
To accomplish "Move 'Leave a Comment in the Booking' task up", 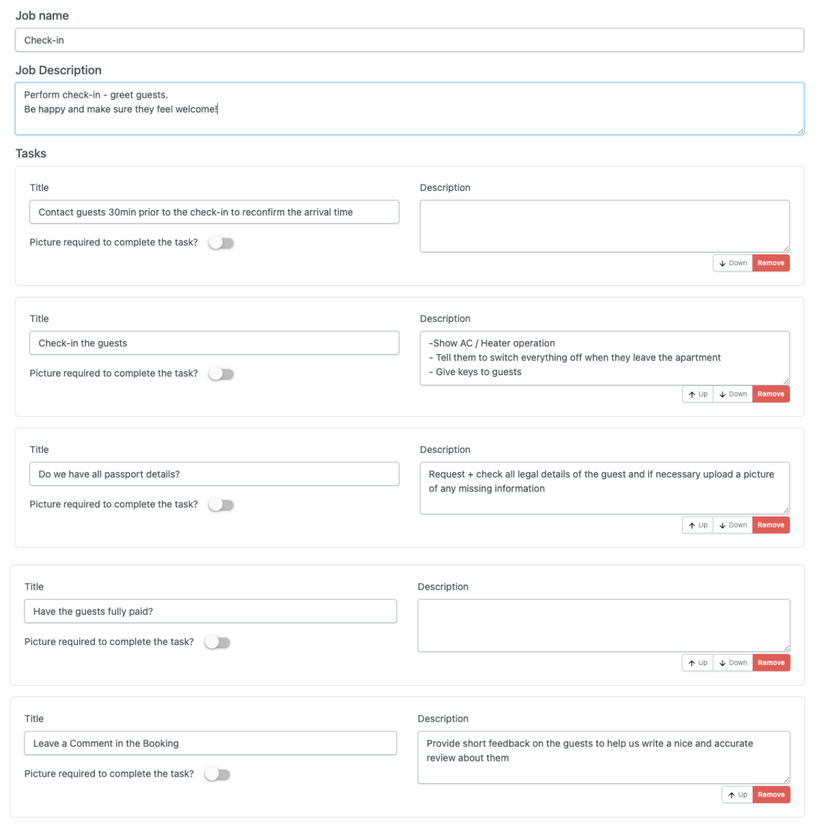I will pos(737,794).
